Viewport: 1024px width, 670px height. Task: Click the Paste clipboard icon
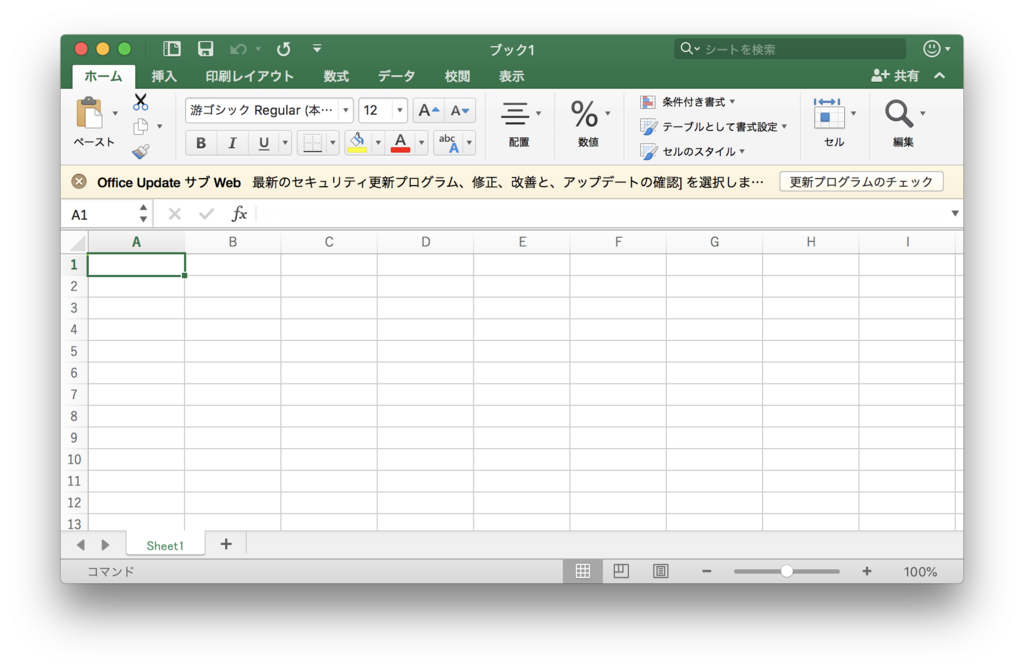tap(89, 113)
